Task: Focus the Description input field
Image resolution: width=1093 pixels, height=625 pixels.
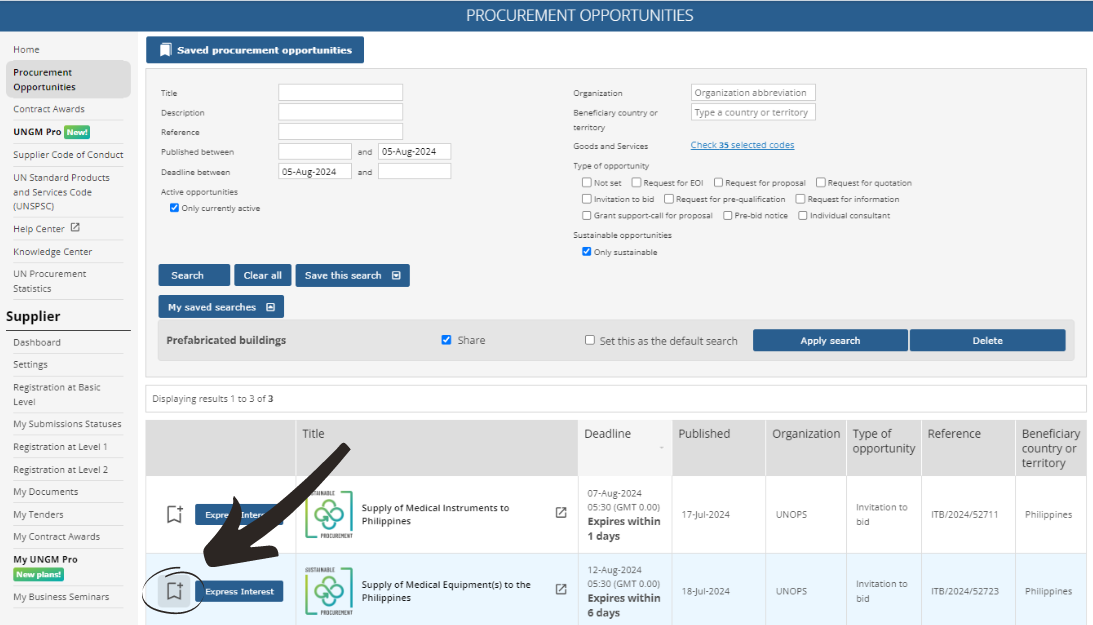Action: click(x=340, y=111)
